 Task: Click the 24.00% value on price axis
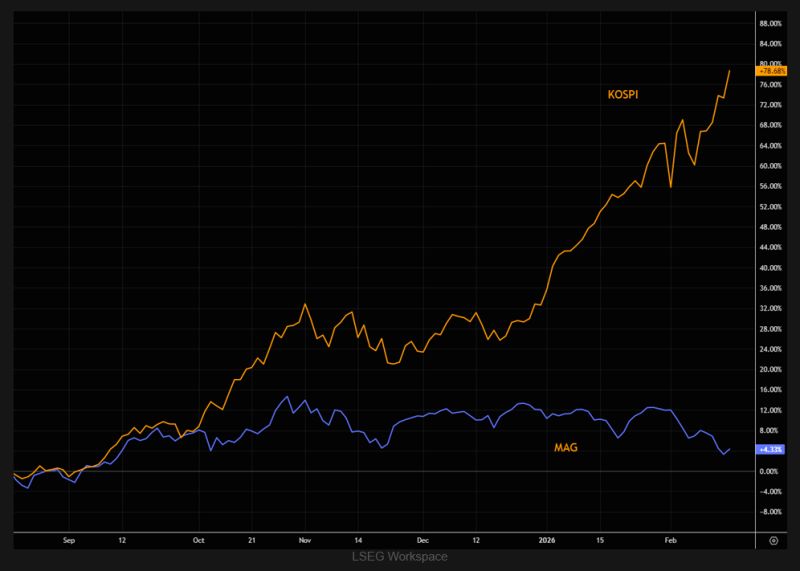(x=770, y=349)
